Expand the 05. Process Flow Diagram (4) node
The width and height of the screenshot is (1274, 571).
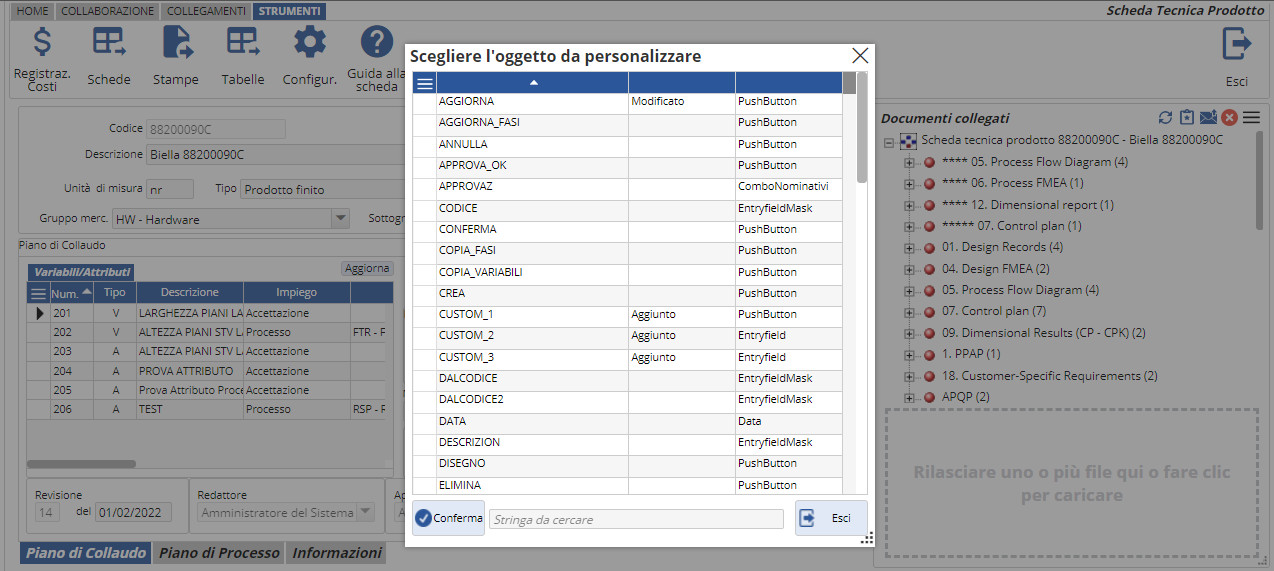(x=909, y=290)
